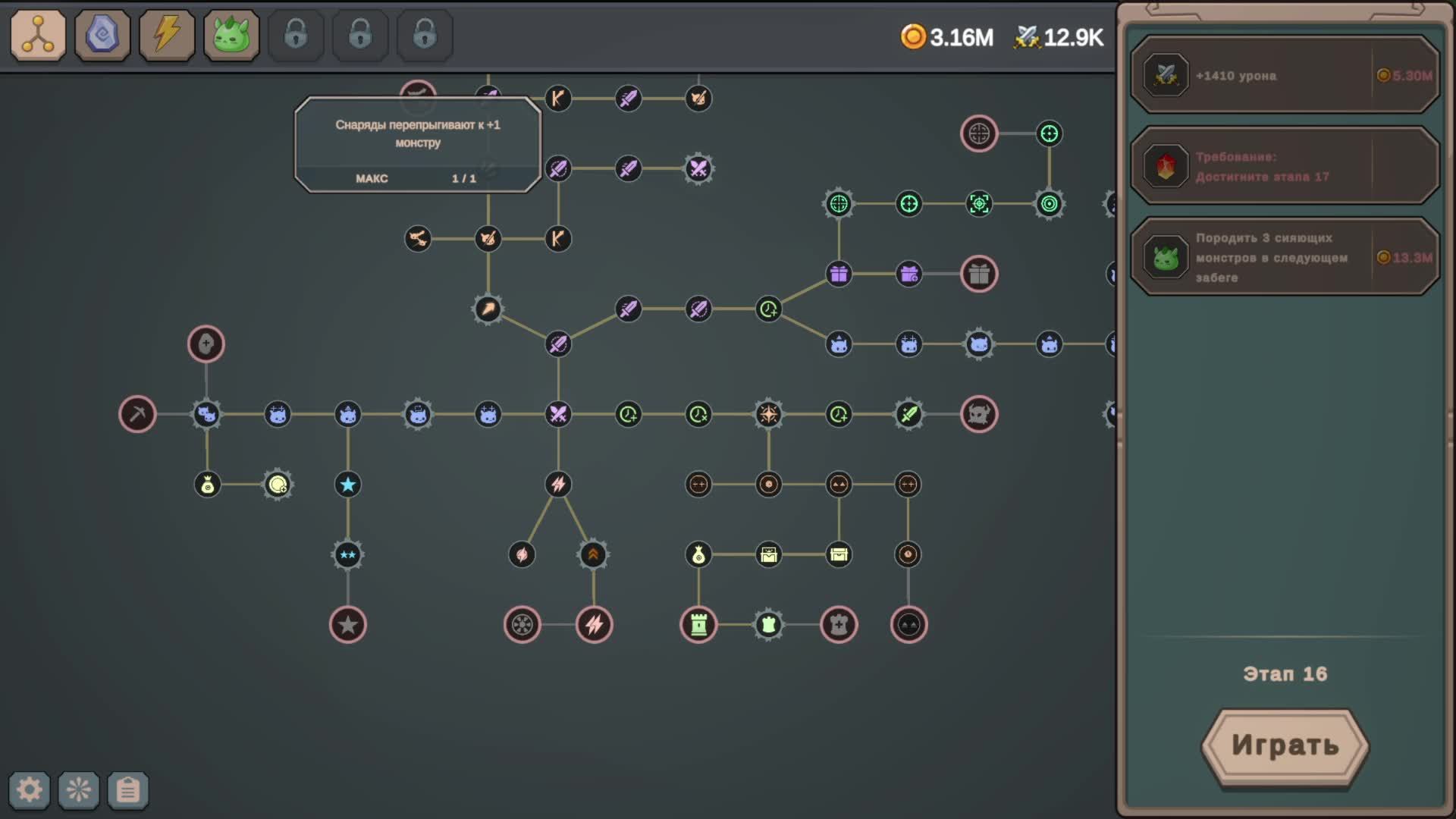This screenshot has width=1456, height=819.
Task: Select the castle tower skill node
Action: [x=698, y=625]
